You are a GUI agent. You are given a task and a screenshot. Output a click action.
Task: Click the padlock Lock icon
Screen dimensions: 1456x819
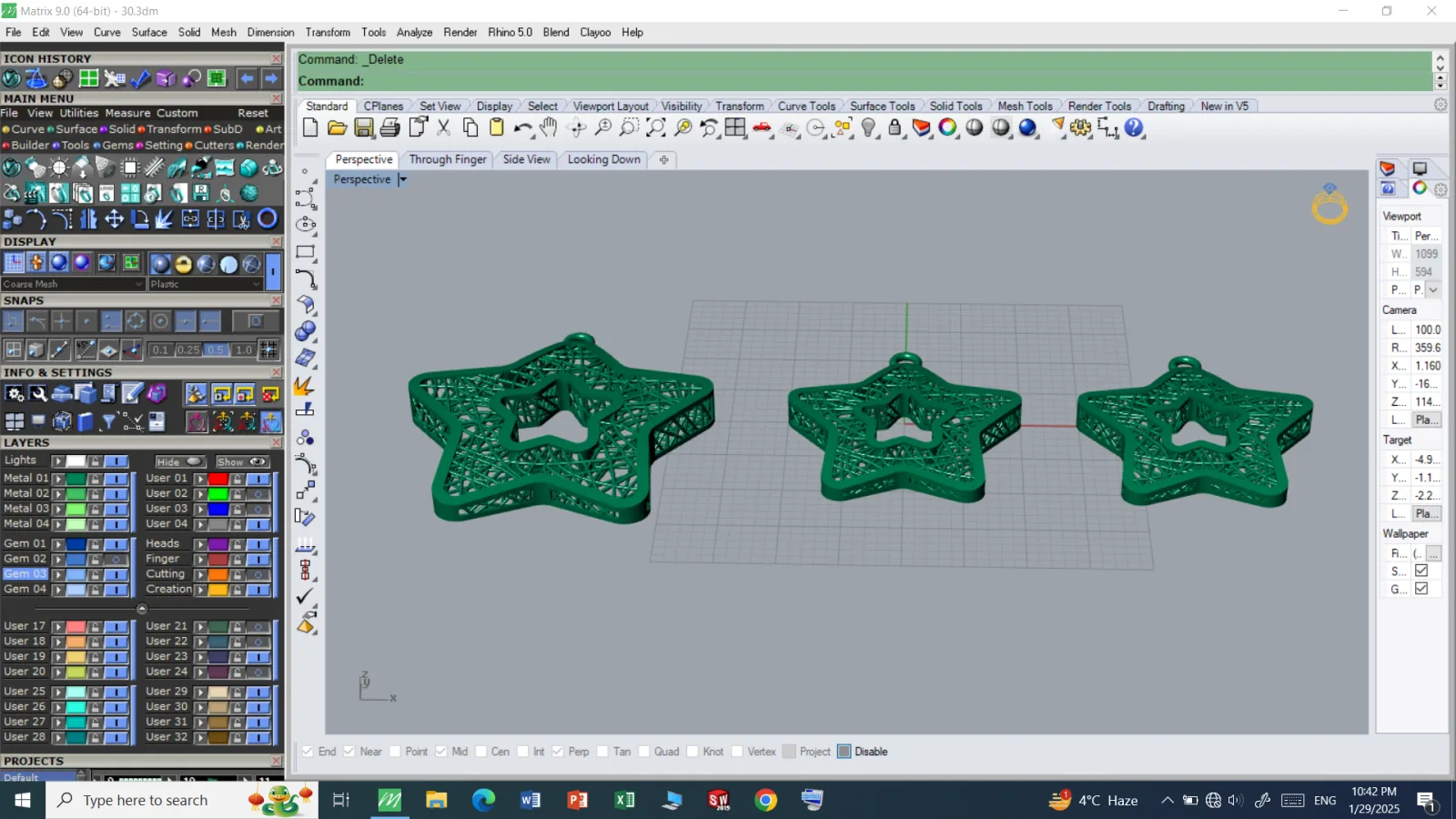pyautogui.click(x=895, y=128)
